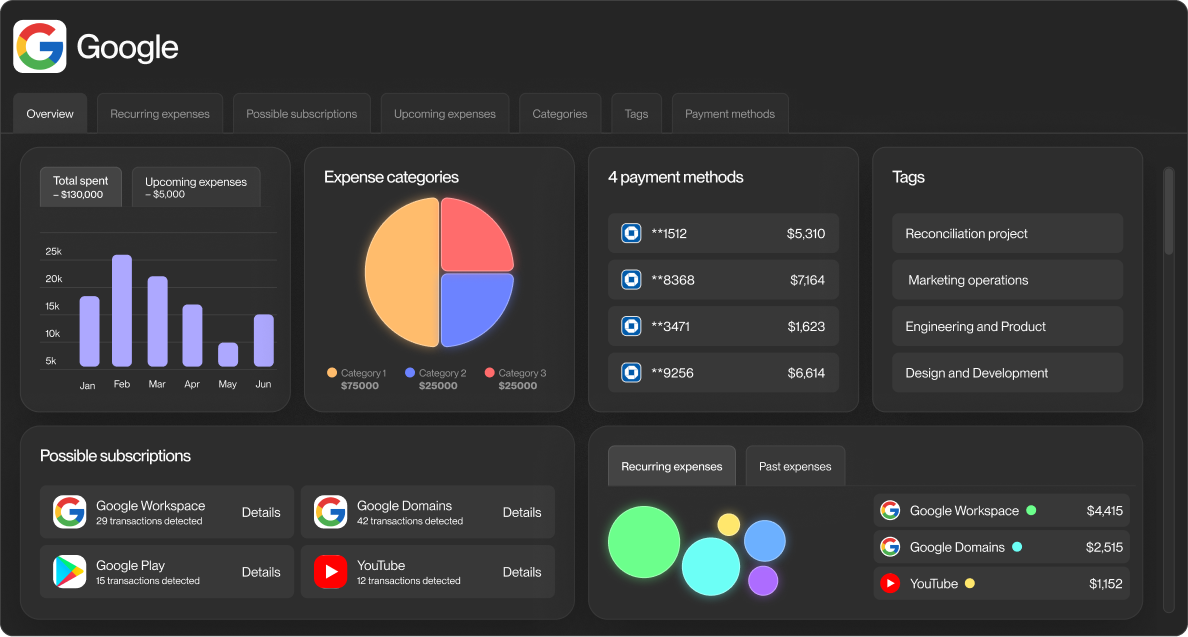Click the purple bubble
The height and width of the screenshot is (637, 1188).
point(763,581)
